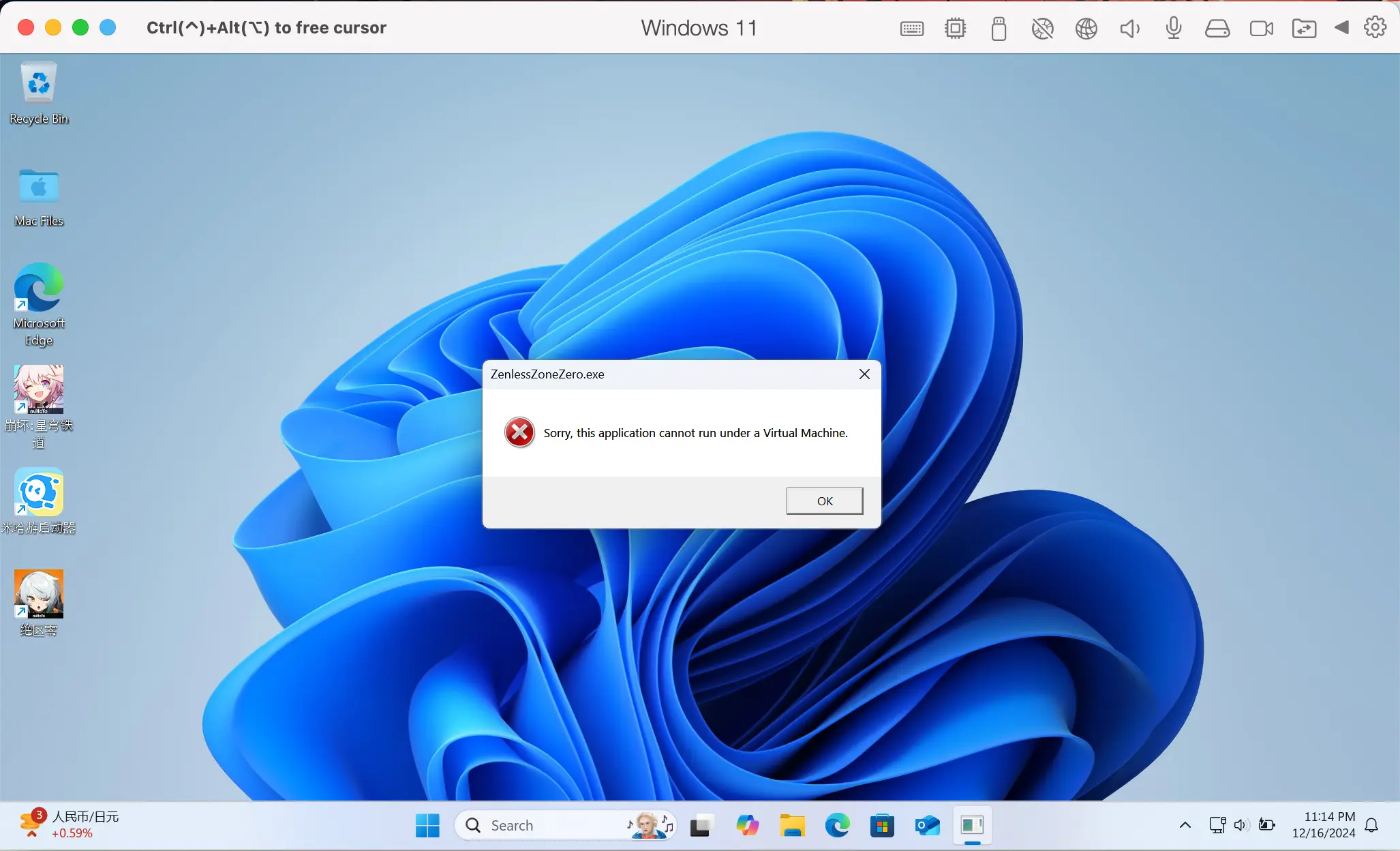1400x851 pixels.
Task: Open the clock showing 11:14 PM
Action: [x=1324, y=825]
